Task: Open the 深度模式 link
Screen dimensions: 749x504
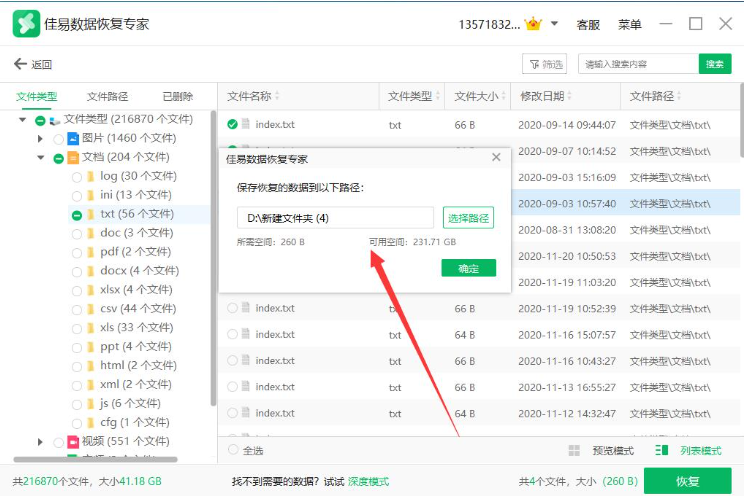Action: [368, 482]
